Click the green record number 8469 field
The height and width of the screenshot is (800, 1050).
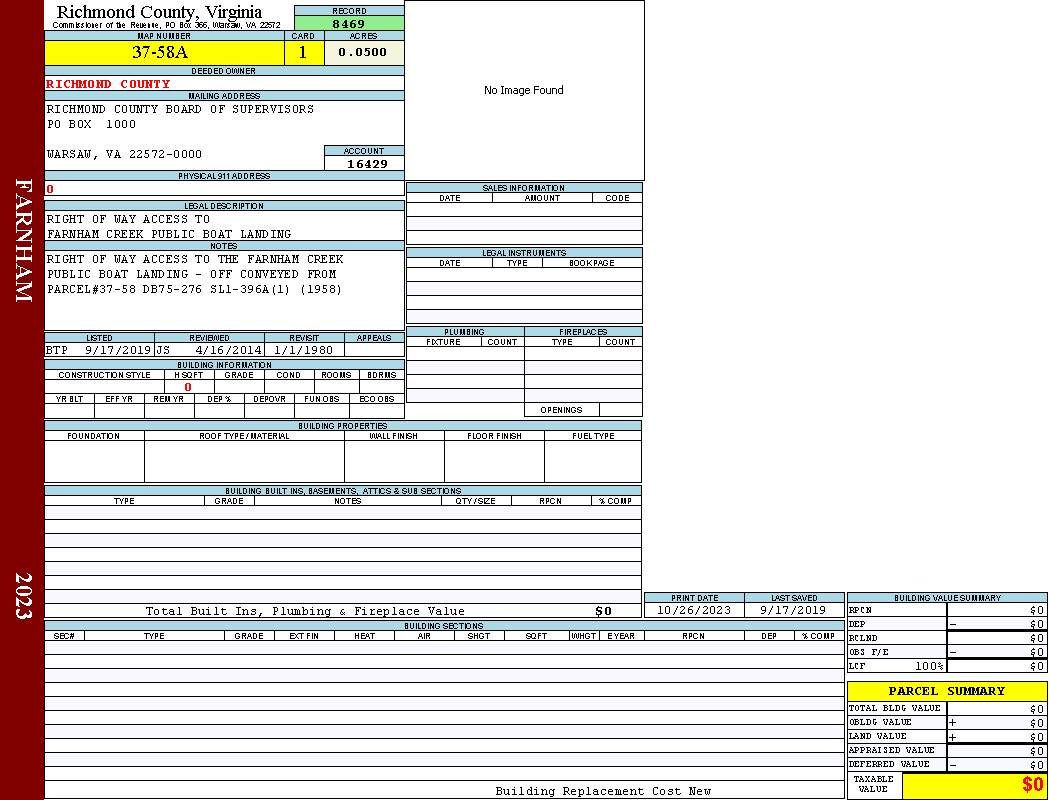click(x=349, y=24)
